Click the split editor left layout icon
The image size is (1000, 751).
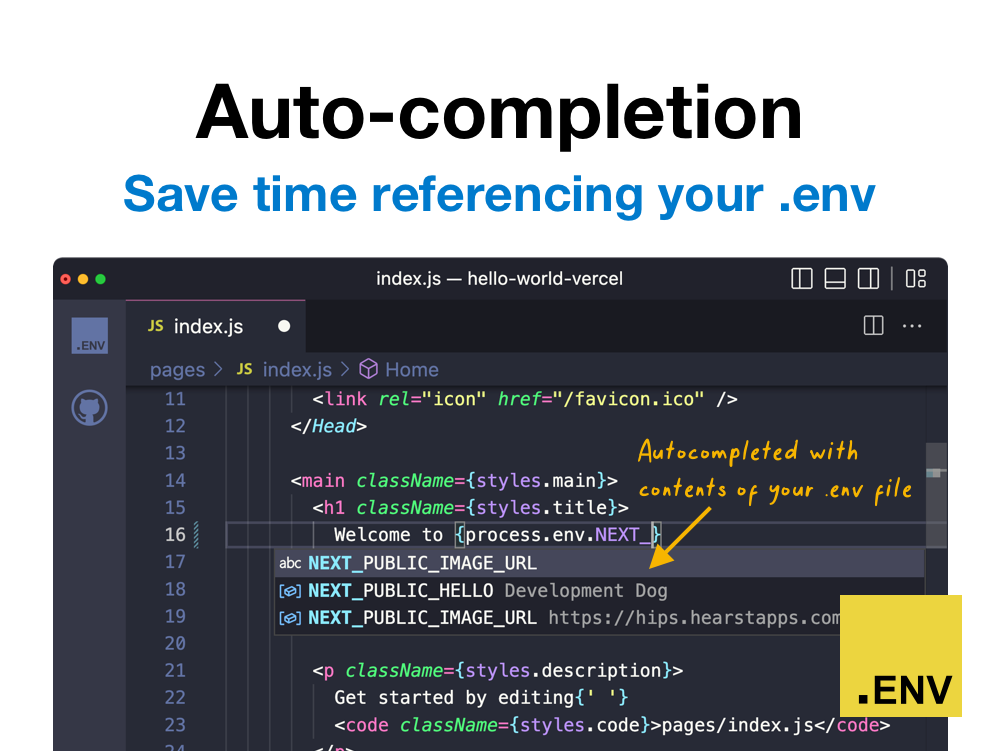(802, 279)
